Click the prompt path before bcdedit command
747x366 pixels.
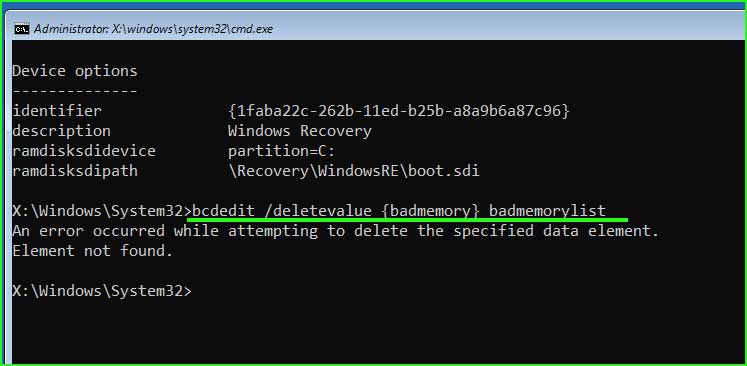[x=102, y=211]
